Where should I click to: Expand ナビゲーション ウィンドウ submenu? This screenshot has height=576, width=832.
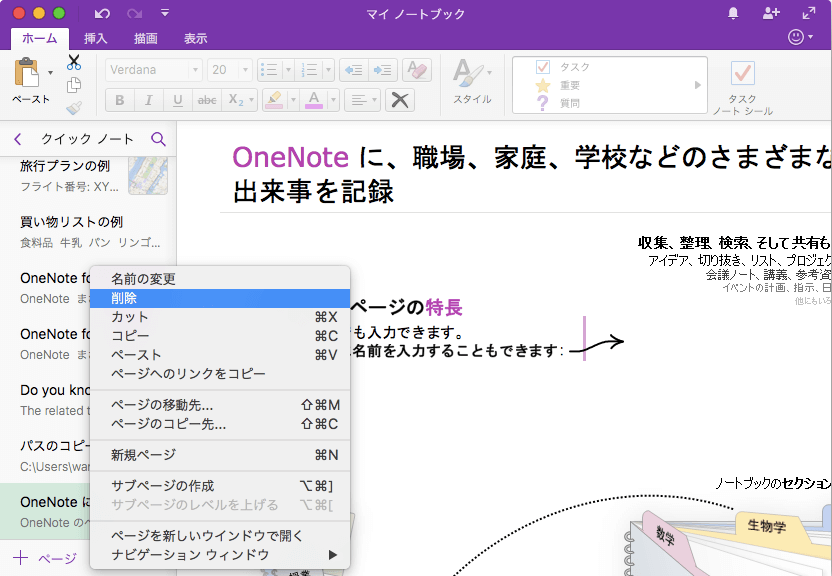click(220, 555)
